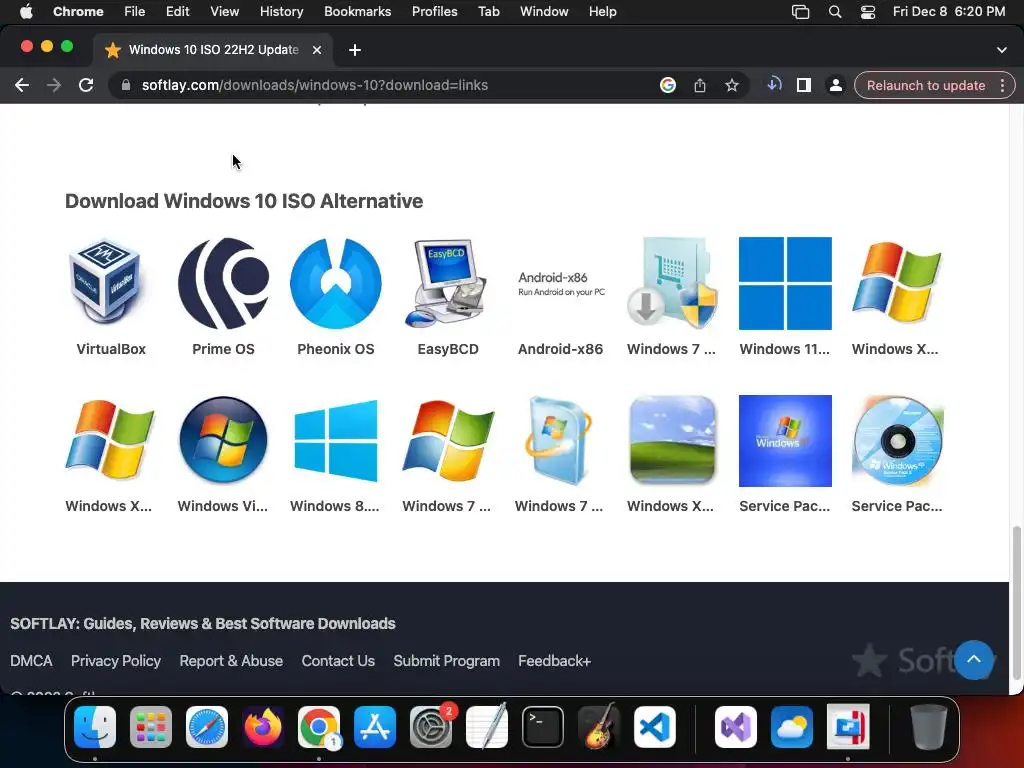Open System Settings in the Dock
The height and width of the screenshot is (768, 1024).
pyautogui.click(x=431, y=726)
